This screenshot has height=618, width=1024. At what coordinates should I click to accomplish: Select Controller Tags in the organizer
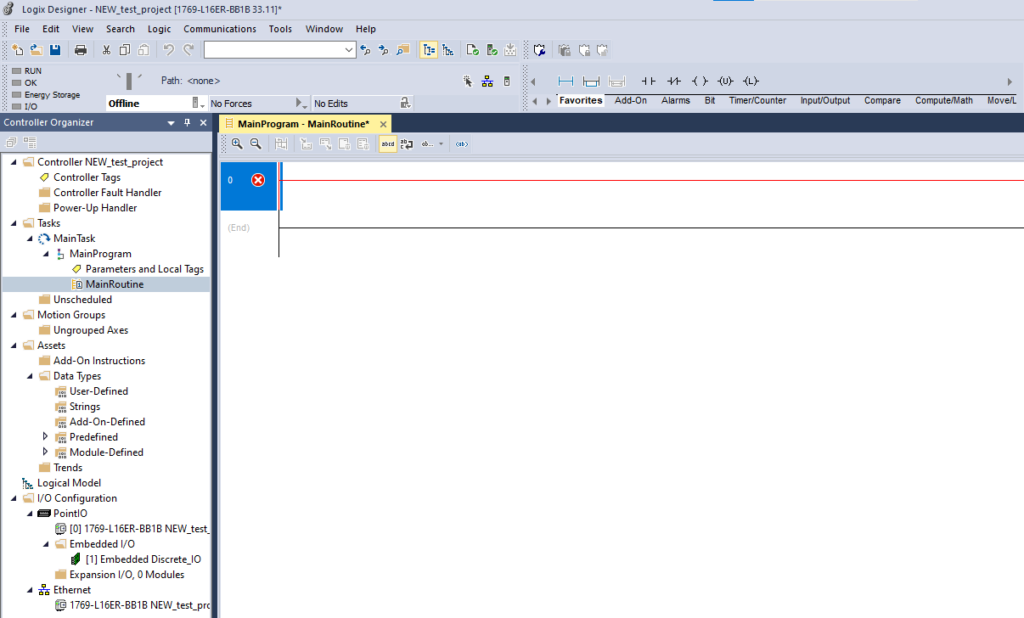[x=88, y=176]
